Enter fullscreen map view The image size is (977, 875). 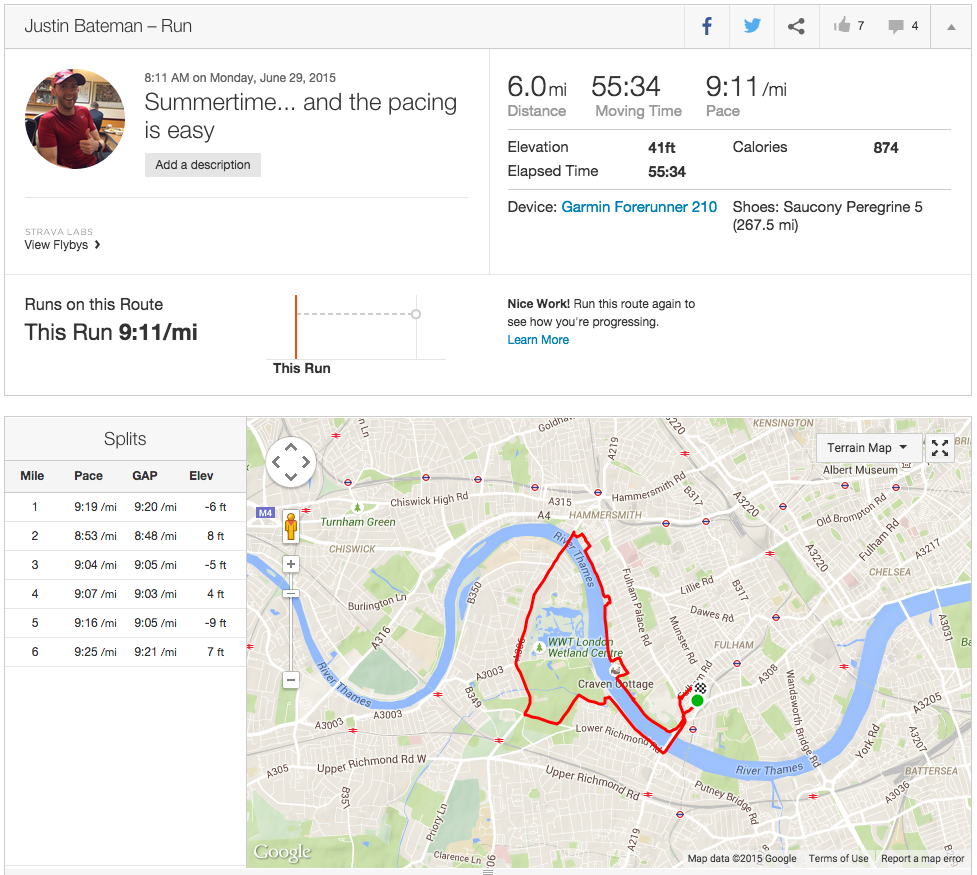tap(940, 448)
